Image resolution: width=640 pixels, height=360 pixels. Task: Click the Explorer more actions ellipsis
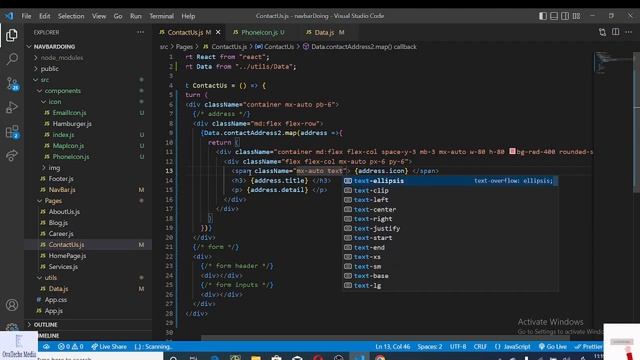(x=140, y=32)
